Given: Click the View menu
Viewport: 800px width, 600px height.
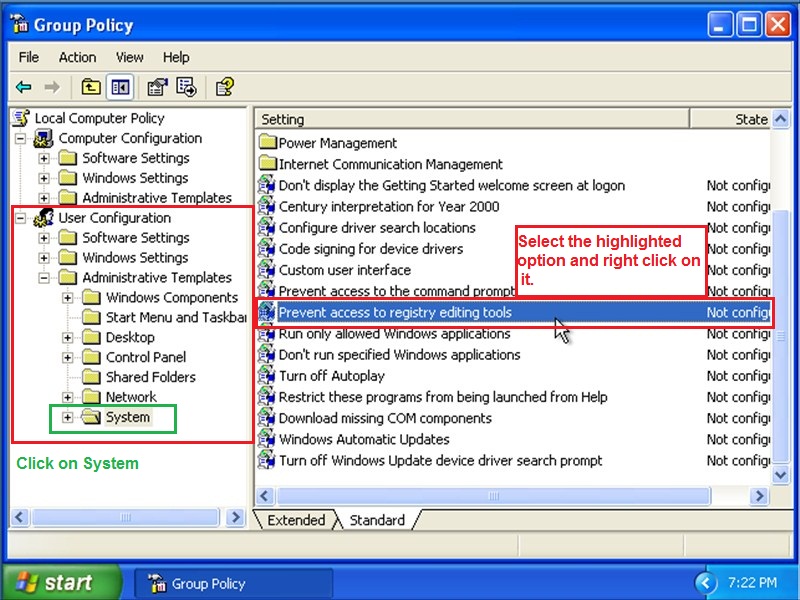Looking at the screenshot, I should coord(129,57).
